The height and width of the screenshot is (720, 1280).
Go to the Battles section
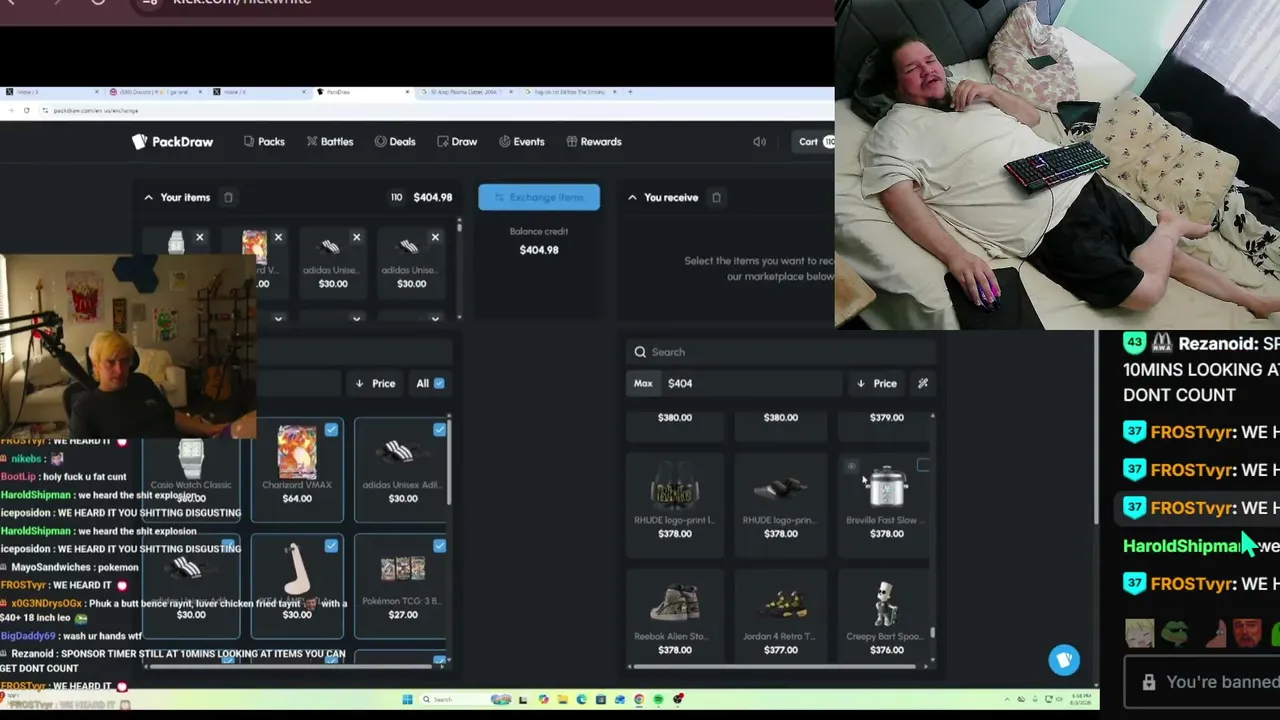(x=330, y=142)
